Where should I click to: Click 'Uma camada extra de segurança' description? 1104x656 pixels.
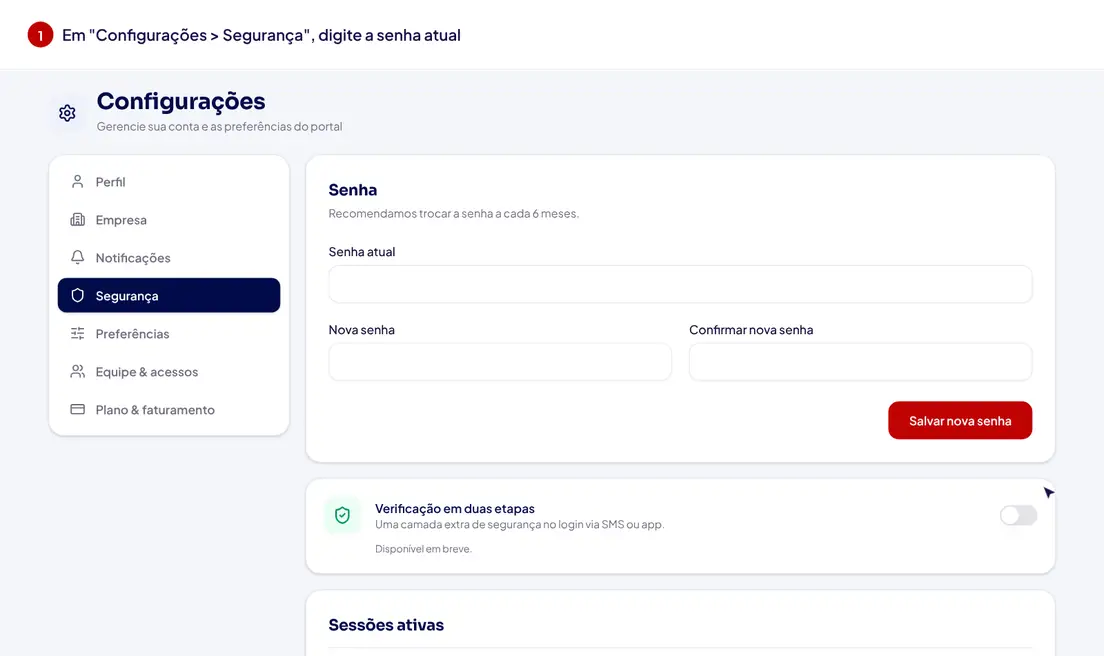point(520,524)
